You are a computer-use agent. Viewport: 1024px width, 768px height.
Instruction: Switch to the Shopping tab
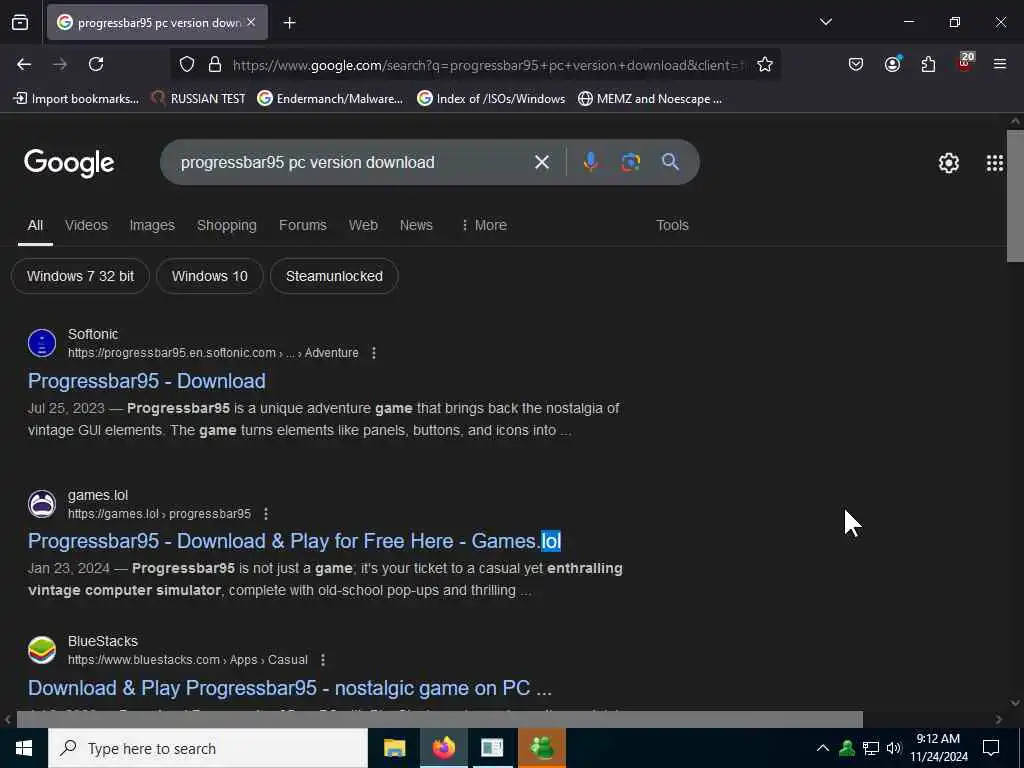tap(227, 225)
